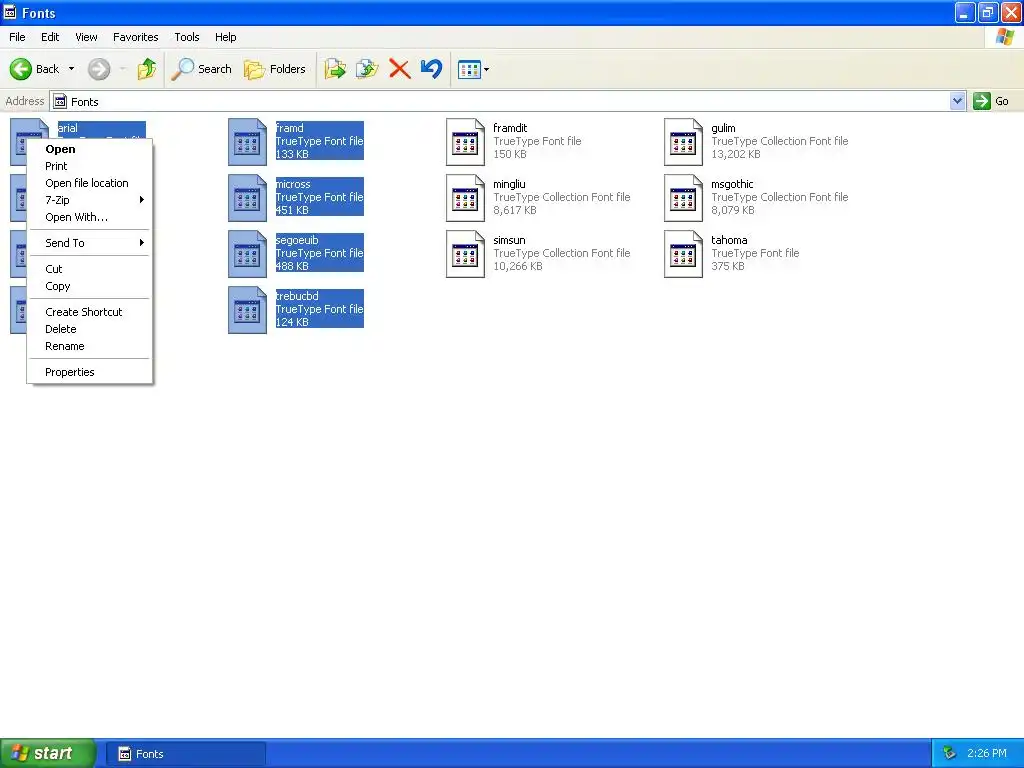Click the Copy To folder icon

click(367, 69)
